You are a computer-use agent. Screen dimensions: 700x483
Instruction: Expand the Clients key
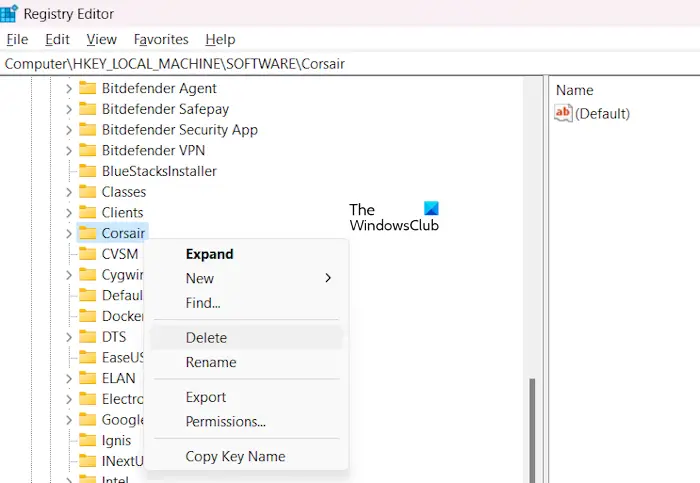[68, 212]
